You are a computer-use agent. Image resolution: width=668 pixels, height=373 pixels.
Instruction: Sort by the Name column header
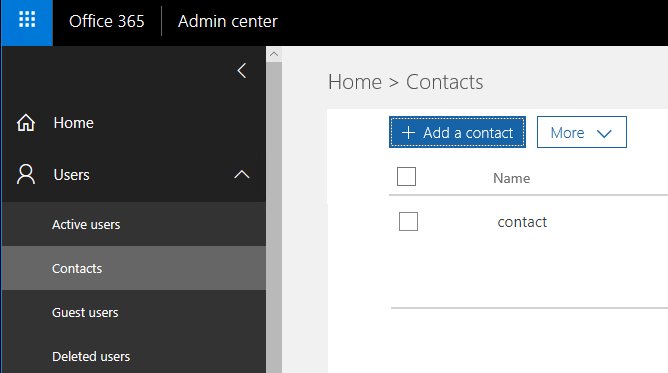click(x=511, y=178)
